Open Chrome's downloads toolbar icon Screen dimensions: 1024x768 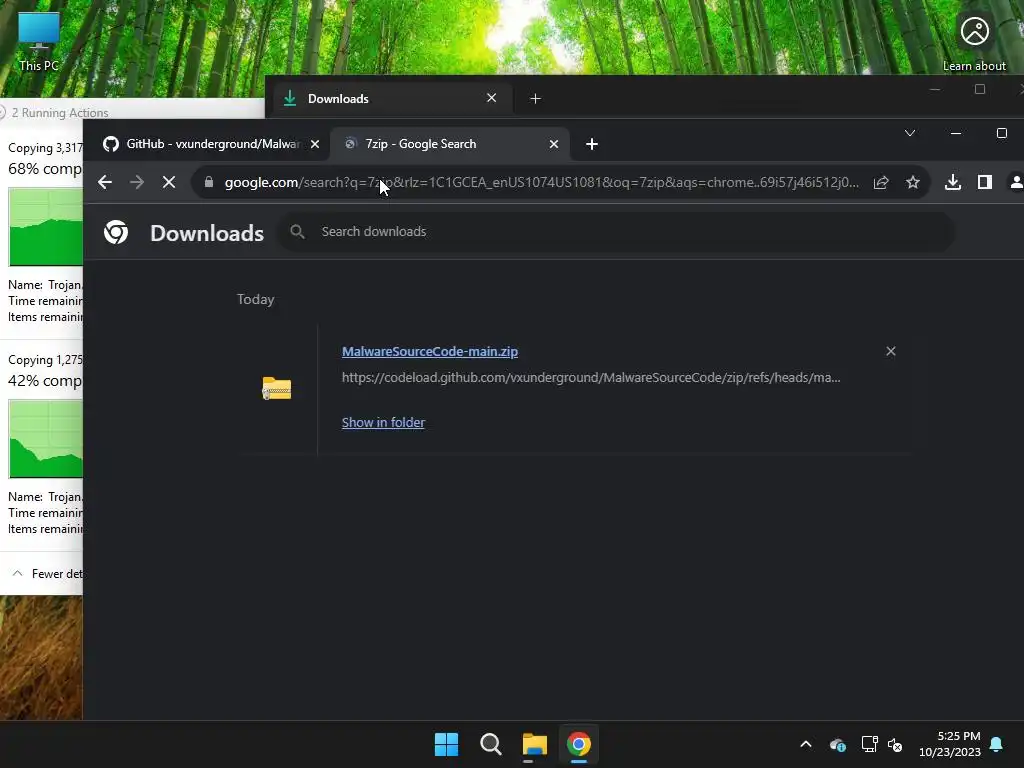(953, 182)
